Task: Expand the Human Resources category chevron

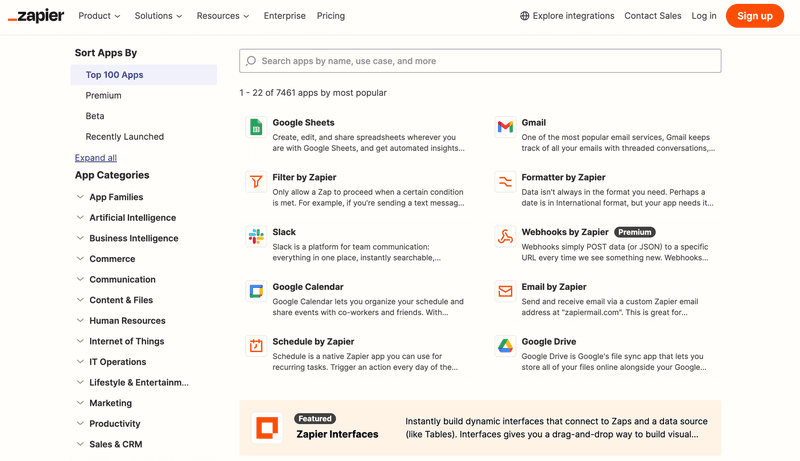Action: [80, 320]
